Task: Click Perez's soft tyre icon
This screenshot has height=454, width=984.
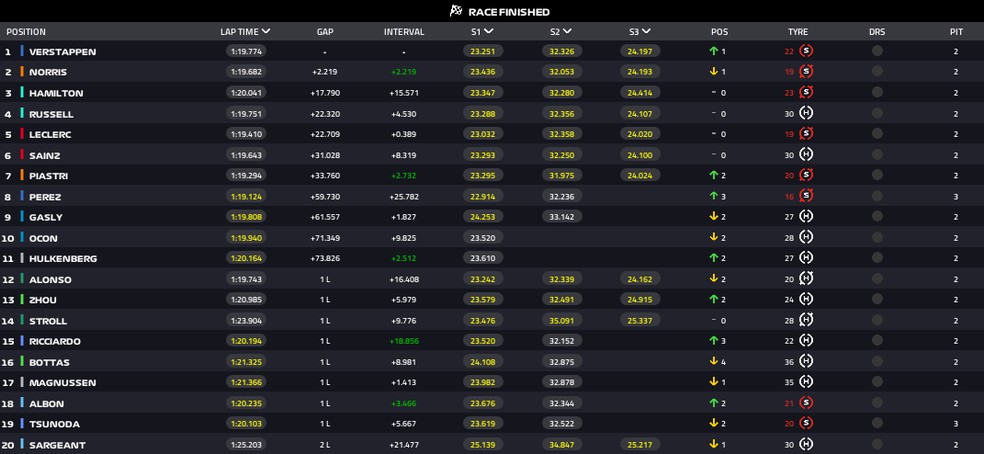Action: pos(806,196)
